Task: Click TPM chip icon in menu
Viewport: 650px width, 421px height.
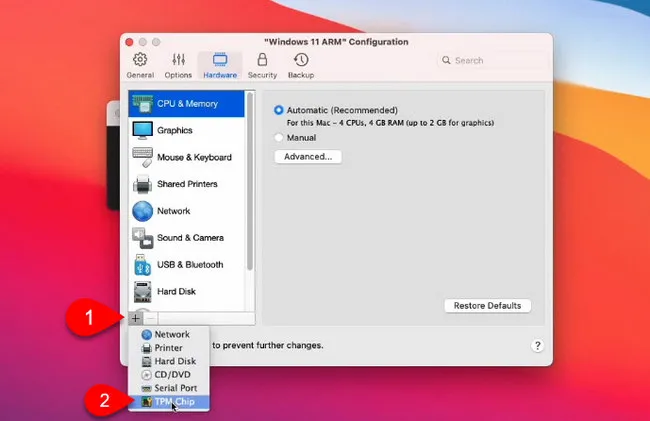Action: click(x=147, y=402)
